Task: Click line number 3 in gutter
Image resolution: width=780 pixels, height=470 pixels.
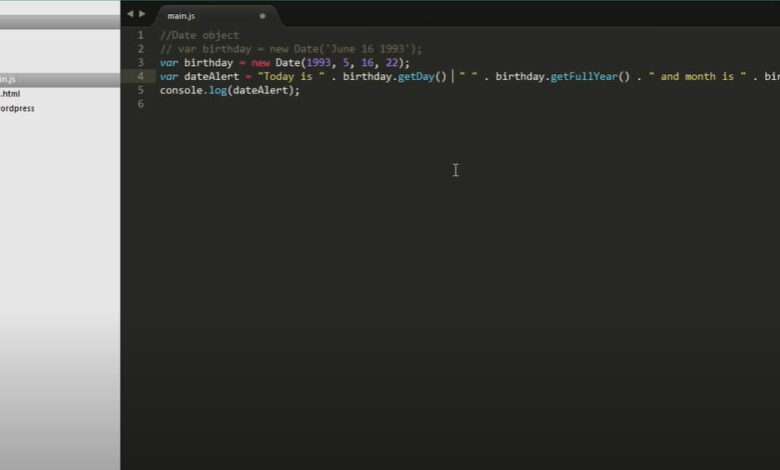Action: [x=140, y=62]
